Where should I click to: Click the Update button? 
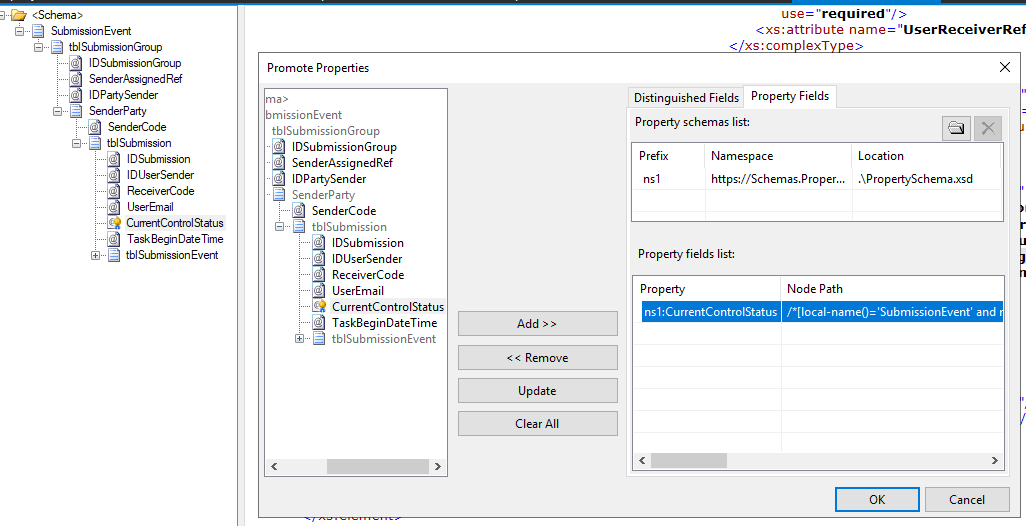click(x=537, y=391)
